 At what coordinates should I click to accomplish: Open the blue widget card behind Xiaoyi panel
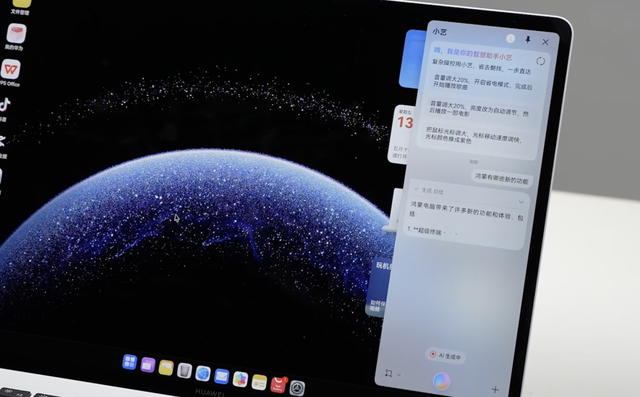coord(412,59)
